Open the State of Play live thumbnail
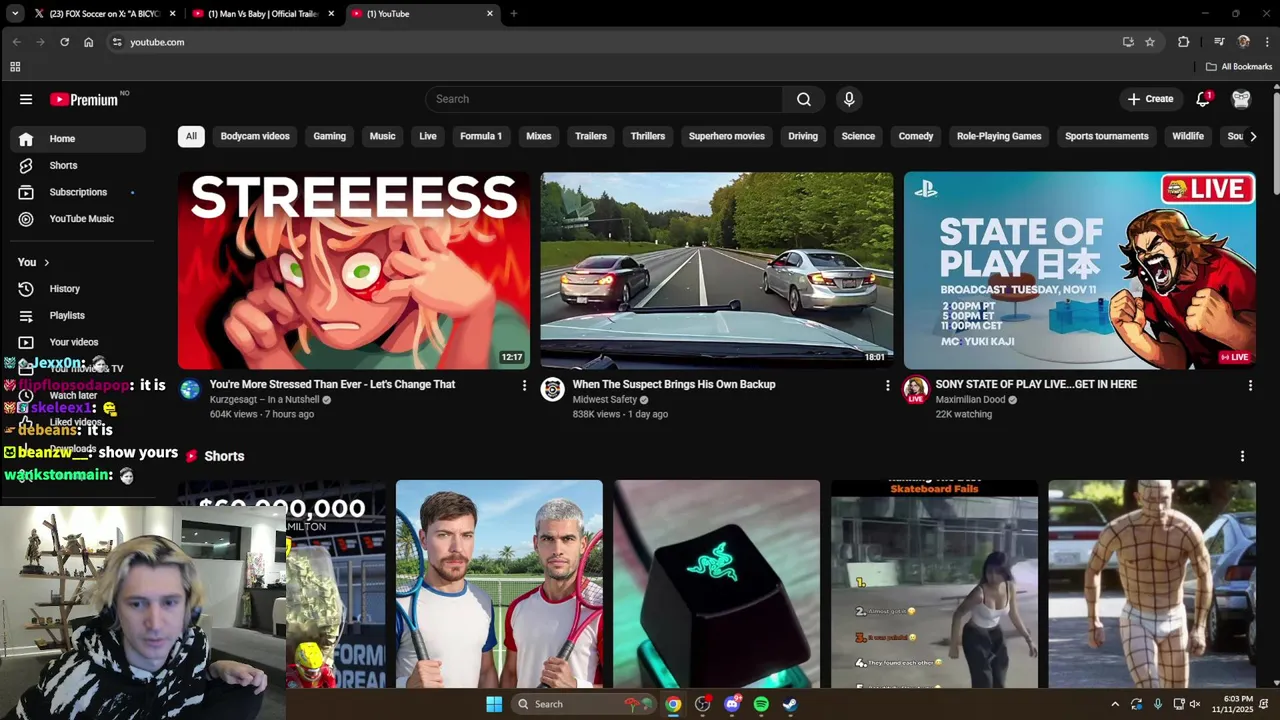Image resolution: width=1280 pixels, height=720 pixels. pos(1080,270)
